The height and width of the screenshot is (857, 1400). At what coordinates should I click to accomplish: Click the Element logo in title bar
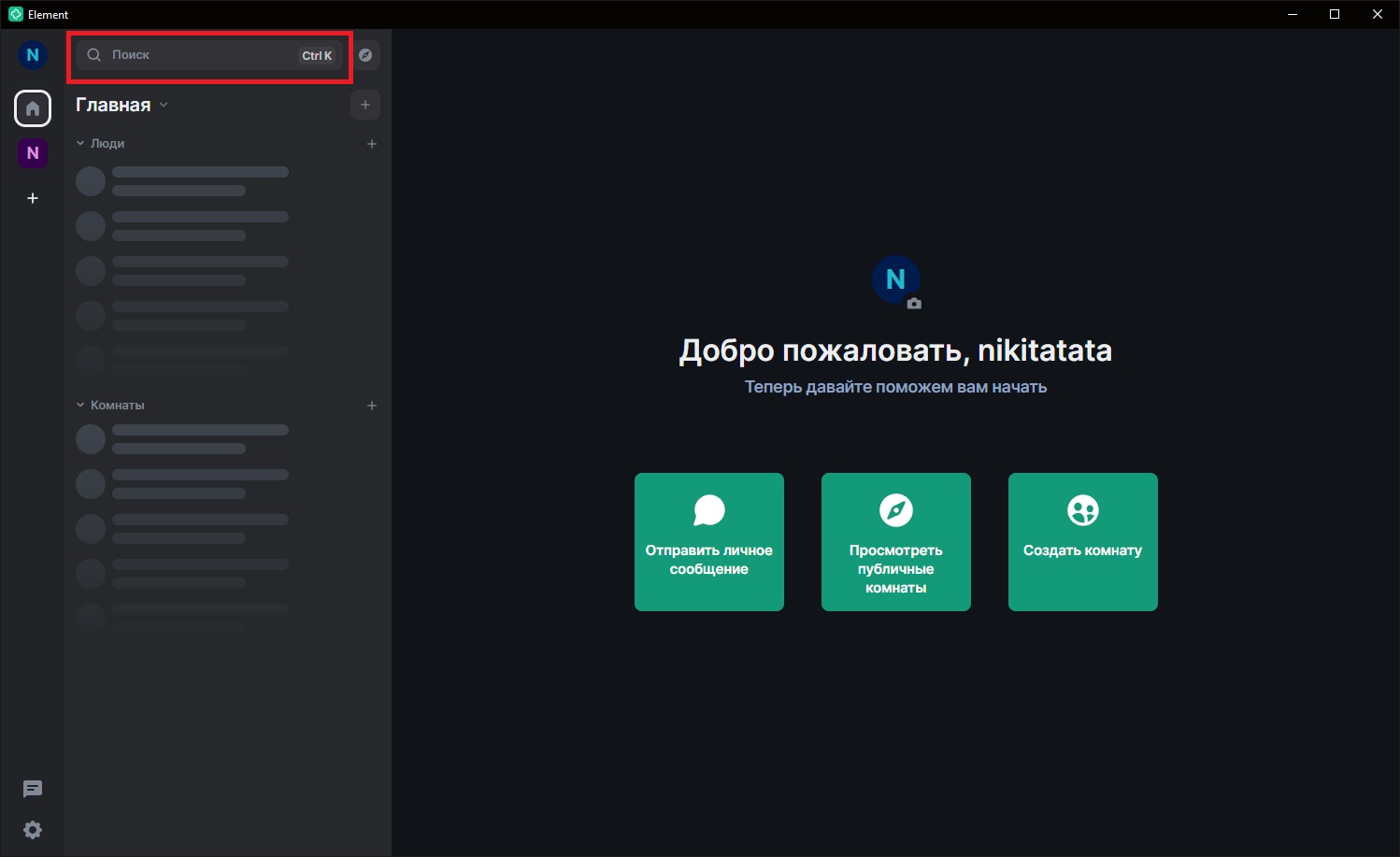coord(15,14)
